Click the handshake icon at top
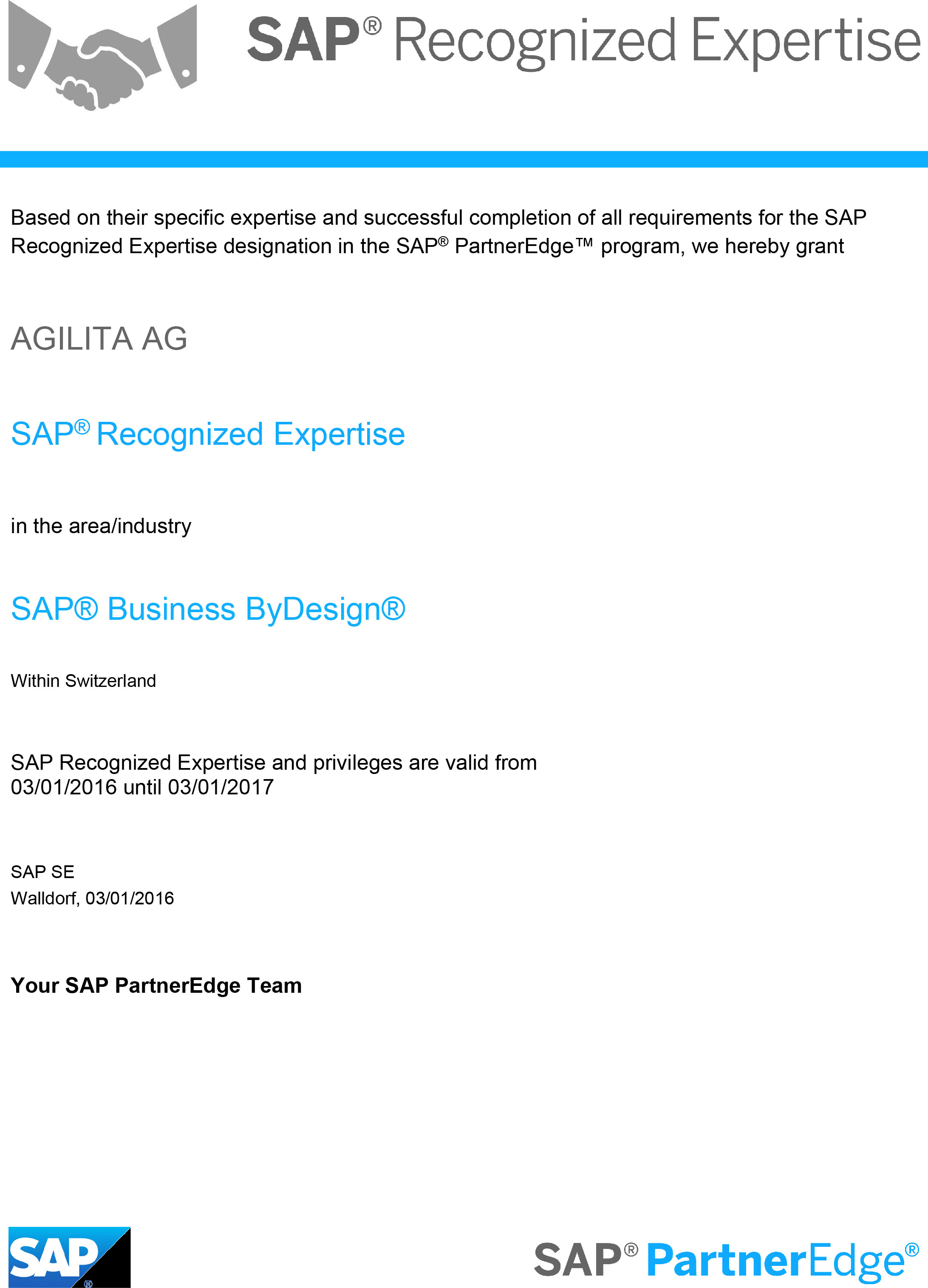Viewport: 928px width, 1288px height. point(103,57)
